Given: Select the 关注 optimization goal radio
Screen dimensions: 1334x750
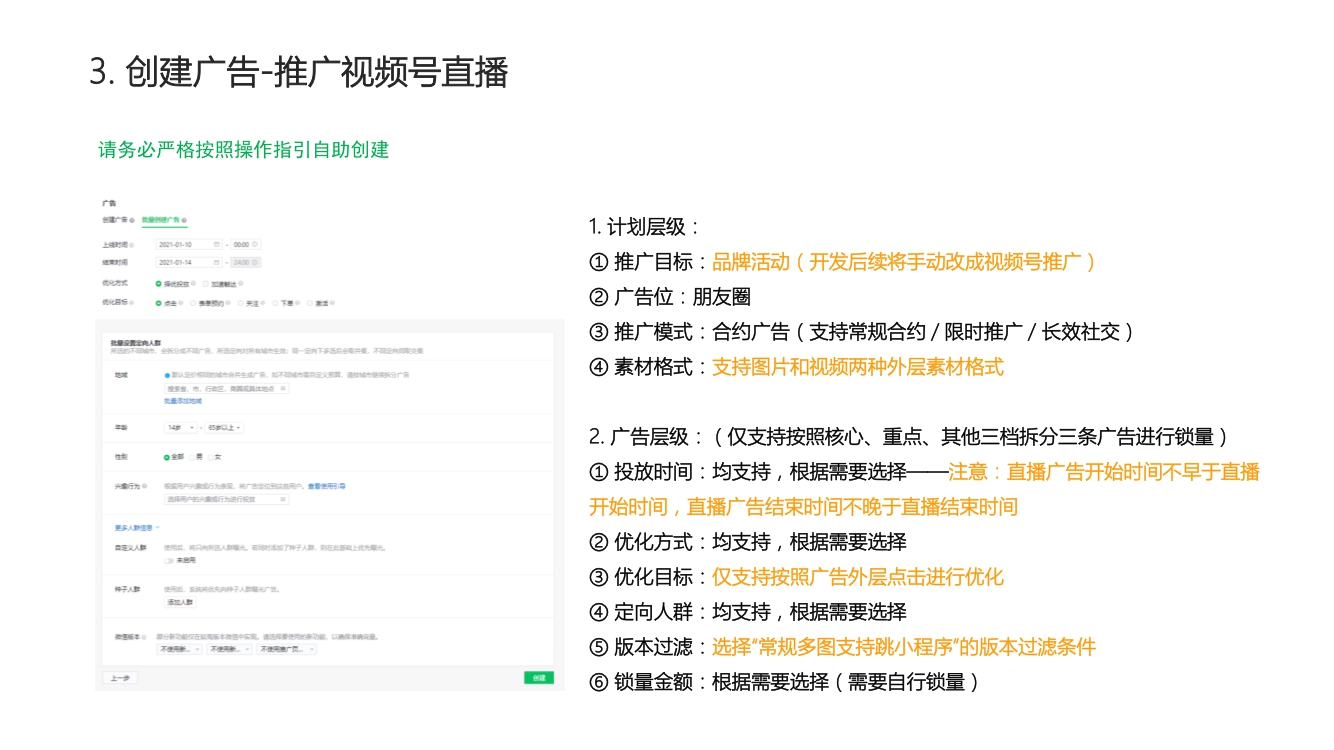Looking at the screenshot, I should click(241, 302).
